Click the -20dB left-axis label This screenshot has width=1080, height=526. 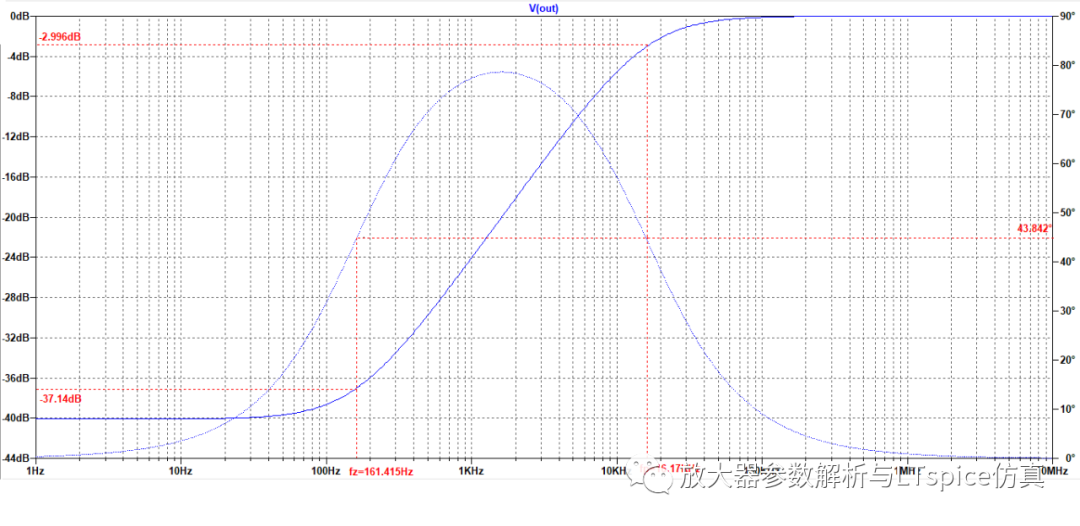coord(17,217)
